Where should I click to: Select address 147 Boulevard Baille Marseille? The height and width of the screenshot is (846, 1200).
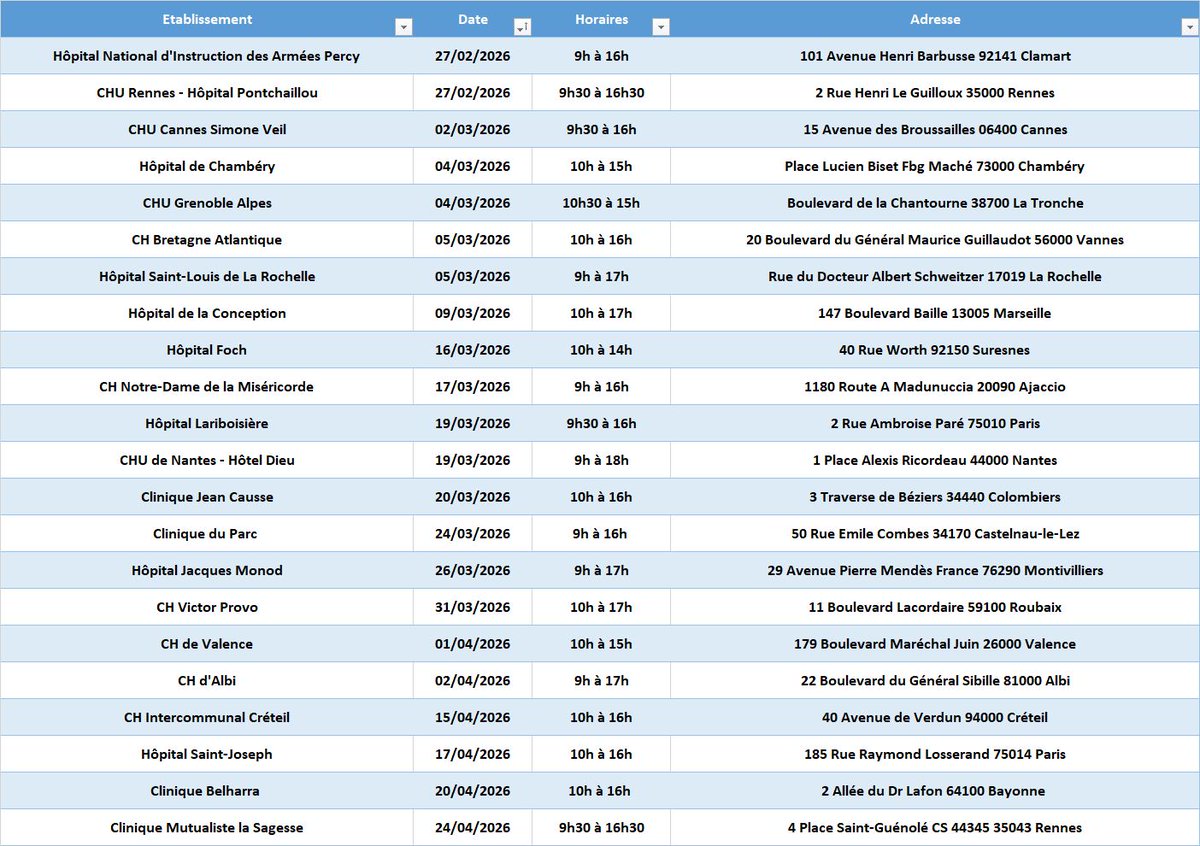[935, 313]
